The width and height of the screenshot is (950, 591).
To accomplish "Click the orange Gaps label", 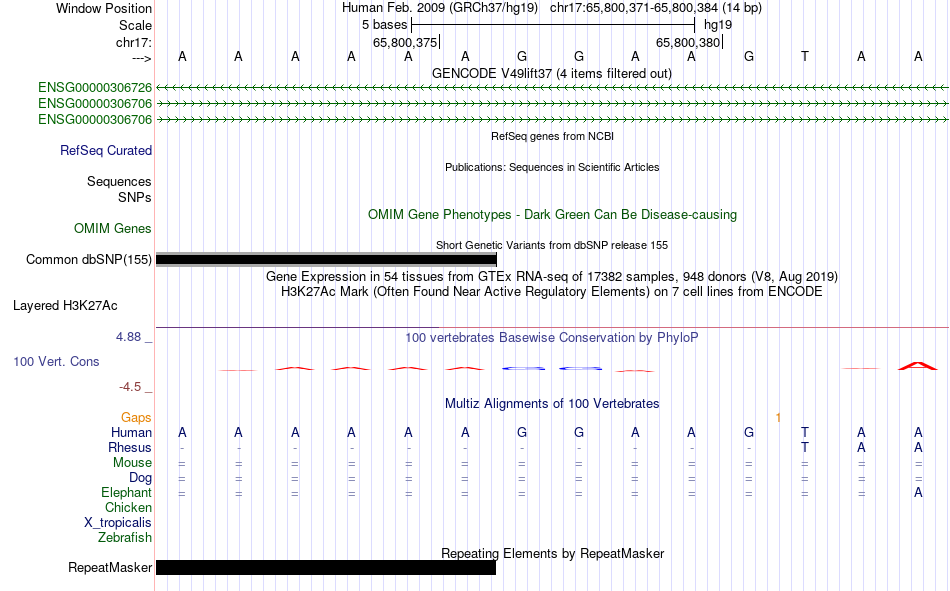I will (136, 418).
